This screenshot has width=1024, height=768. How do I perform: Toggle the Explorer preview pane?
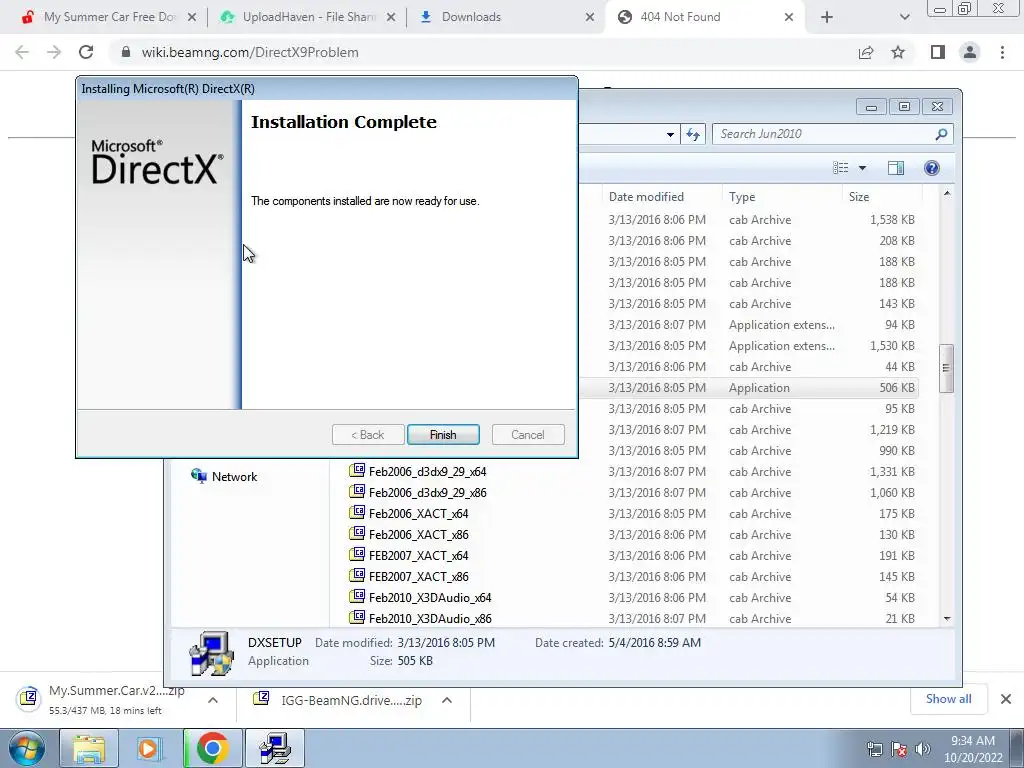[x=896, y=168]
